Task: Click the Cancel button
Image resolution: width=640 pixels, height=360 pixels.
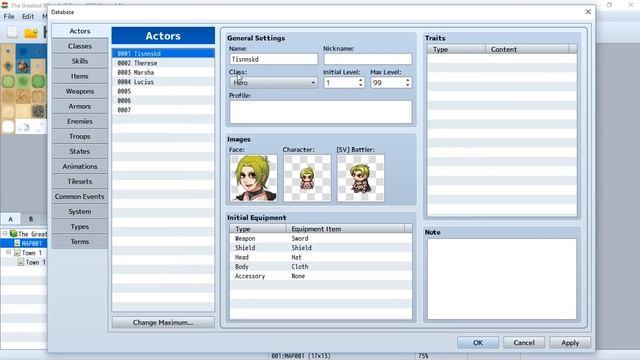Action: pyautogui.click(x=524, y=343)
